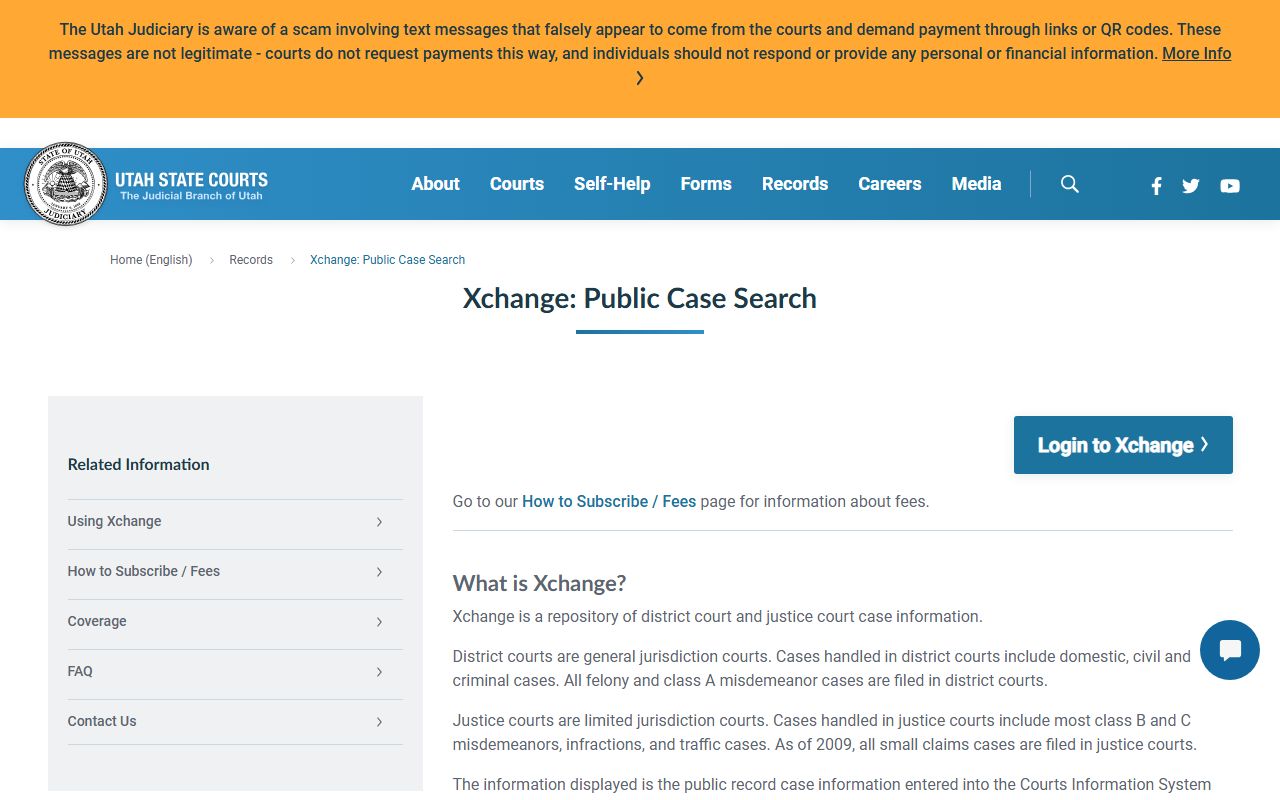
Task: Click the What is Xchange? heading
Action: [539, 583]
